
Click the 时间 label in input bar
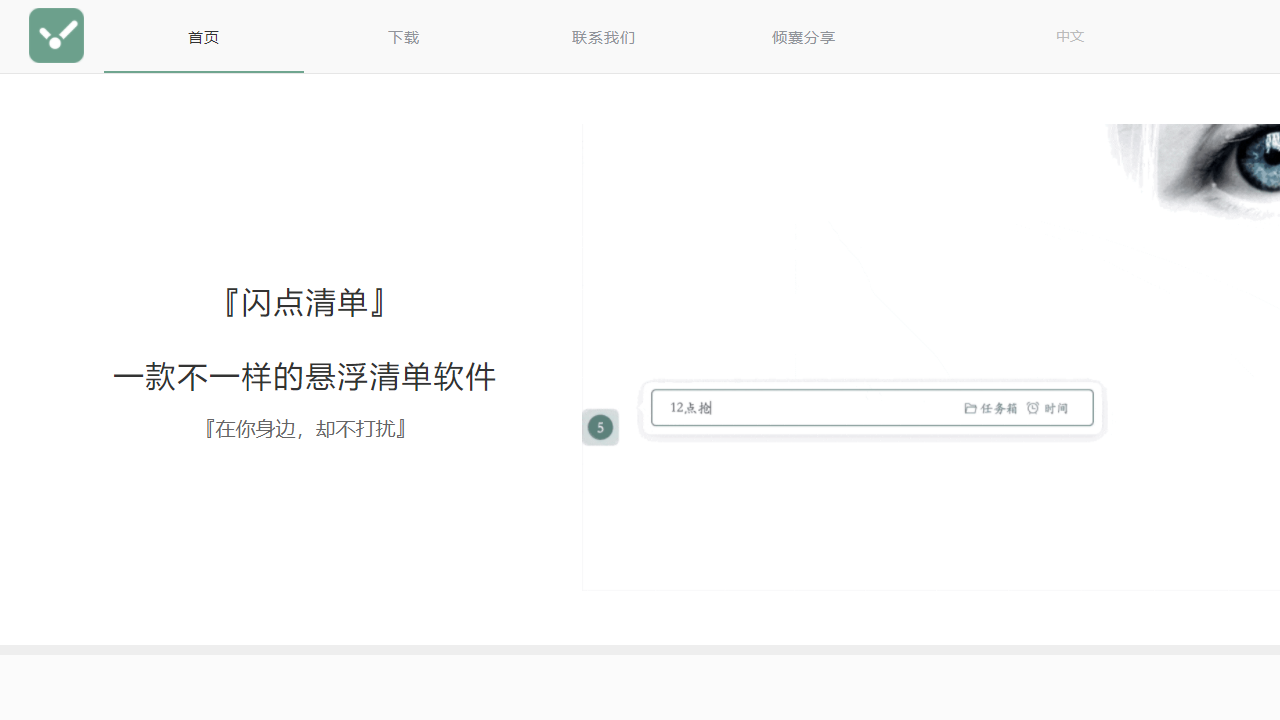point(1056,408)
